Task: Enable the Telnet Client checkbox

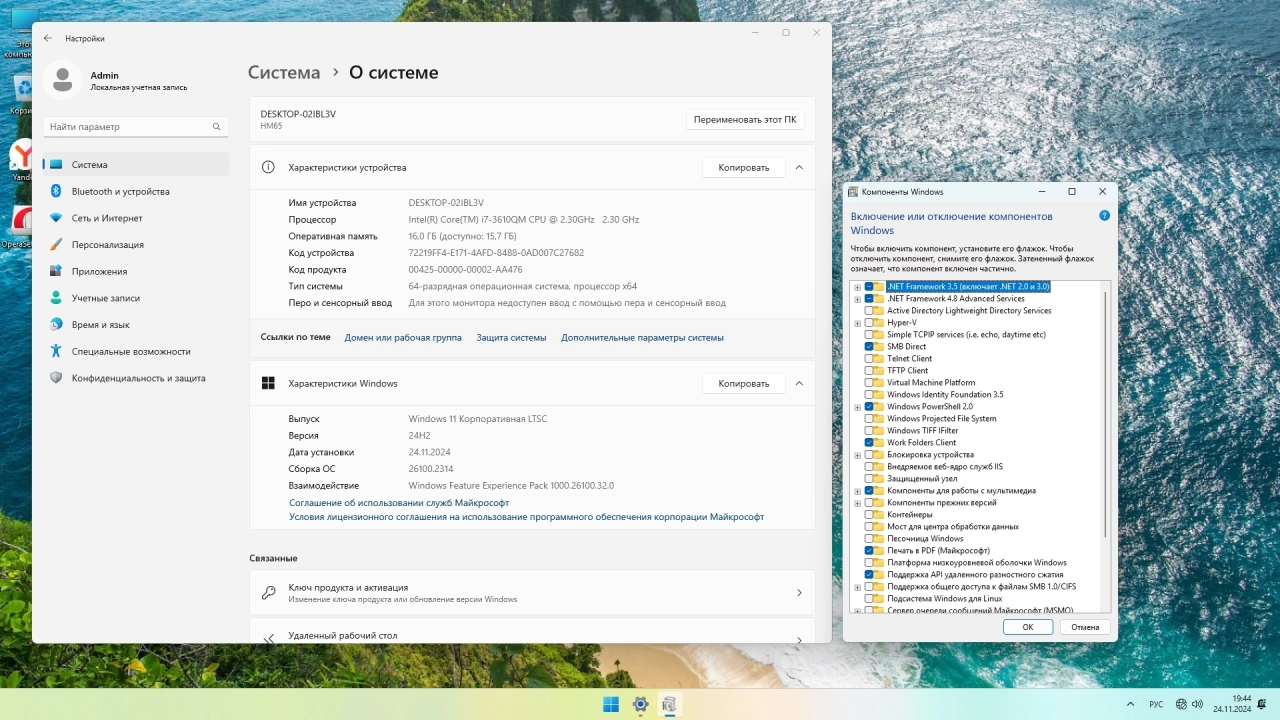Action: pyautogui.click(x=869, y=359)
